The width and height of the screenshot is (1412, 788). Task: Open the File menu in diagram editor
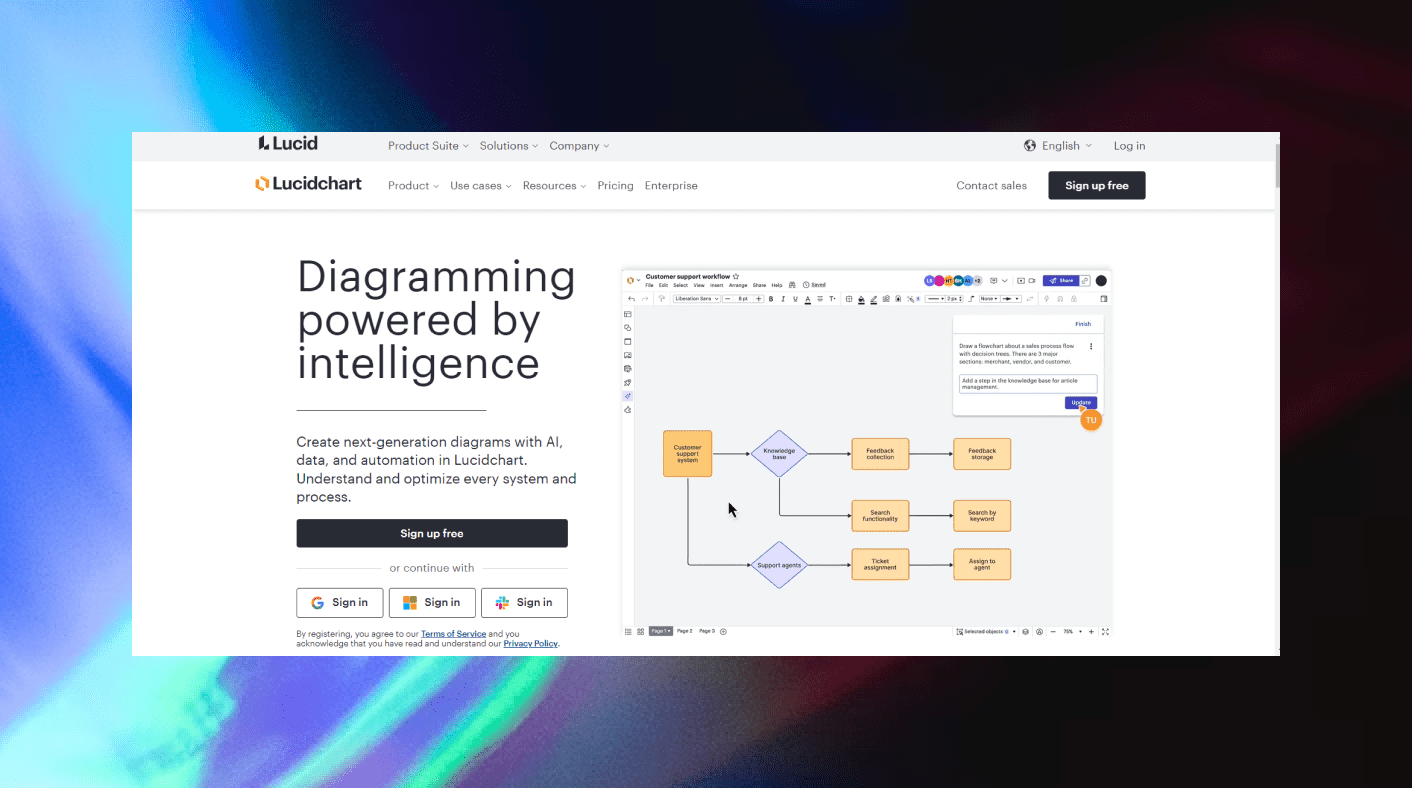[649, 285]
